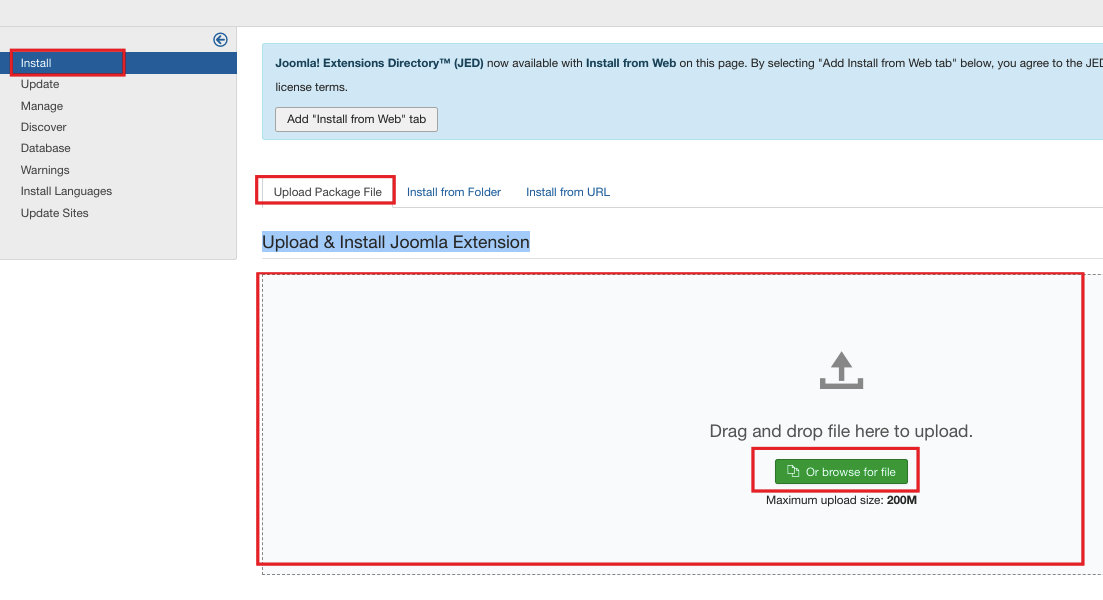Open the Install sidebar item
This screenshot has width=1103, height=600.
coord(36,63)
